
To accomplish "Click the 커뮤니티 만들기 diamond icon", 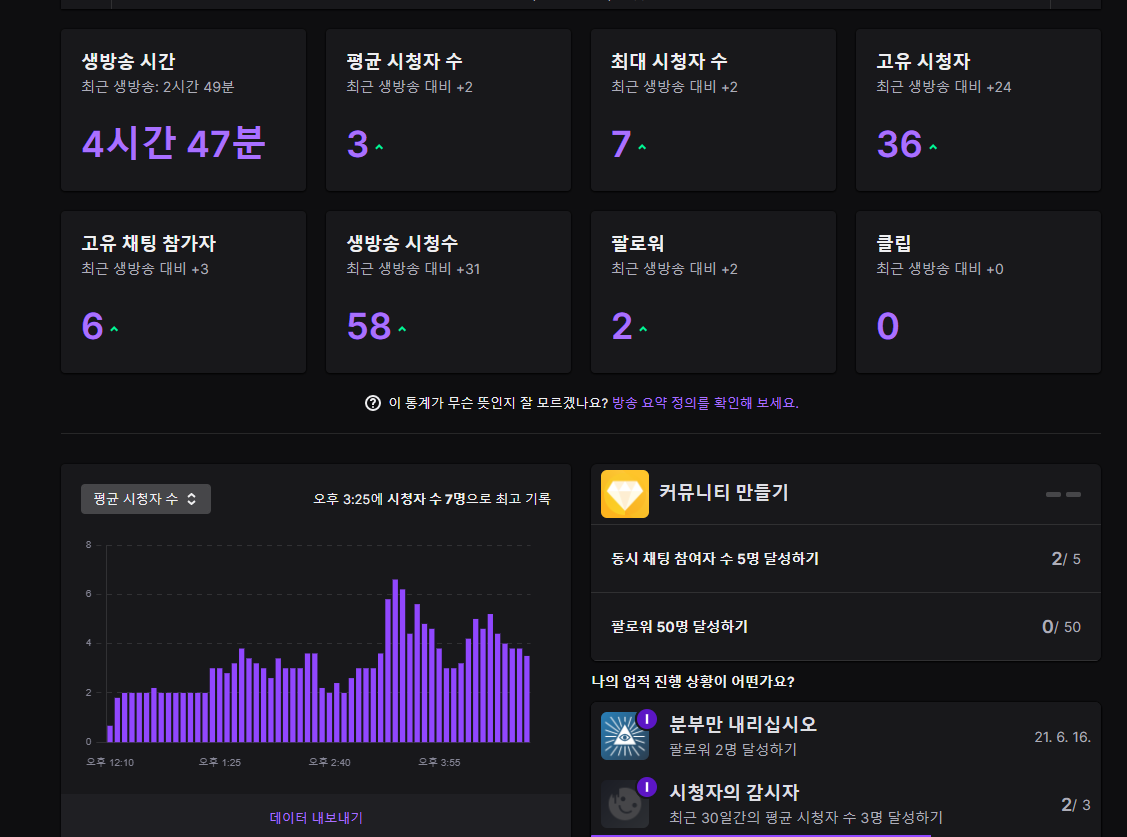I will (625, 494).
